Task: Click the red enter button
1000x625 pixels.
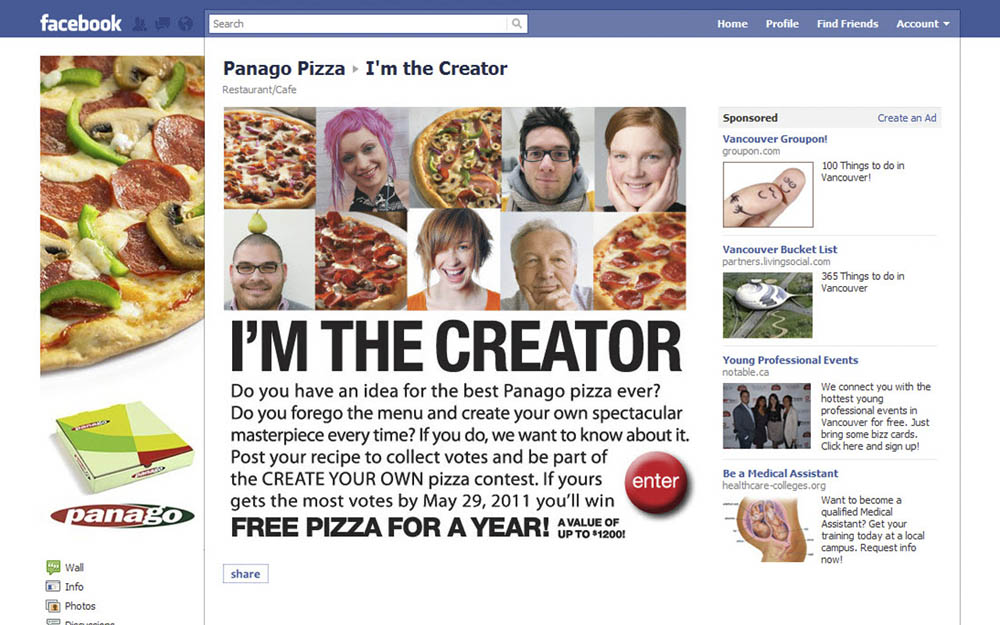Action: coord(656,482)
